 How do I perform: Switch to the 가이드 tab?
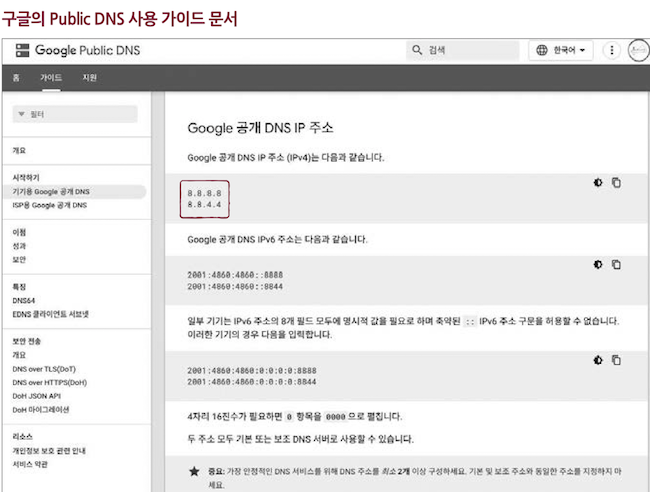(51, 78)
